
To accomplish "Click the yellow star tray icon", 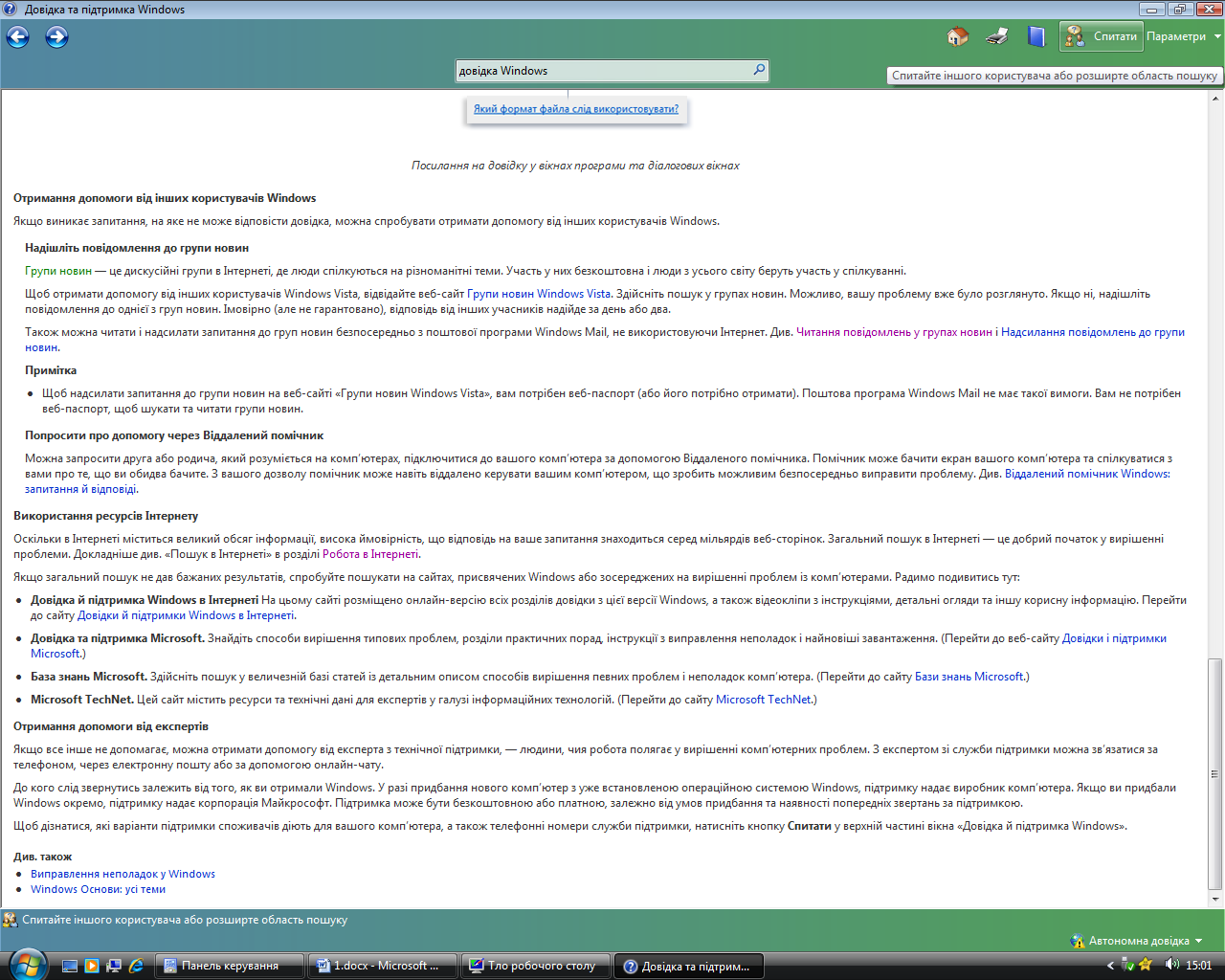I will [x=1146, y=965].
